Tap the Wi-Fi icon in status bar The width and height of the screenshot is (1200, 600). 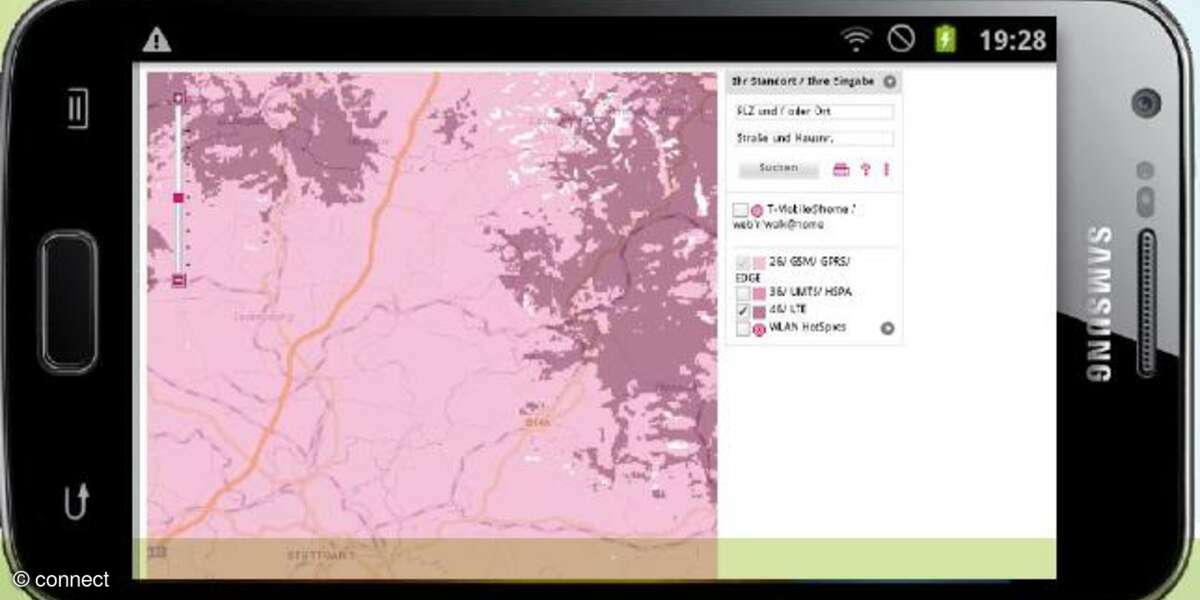[856, 40]
